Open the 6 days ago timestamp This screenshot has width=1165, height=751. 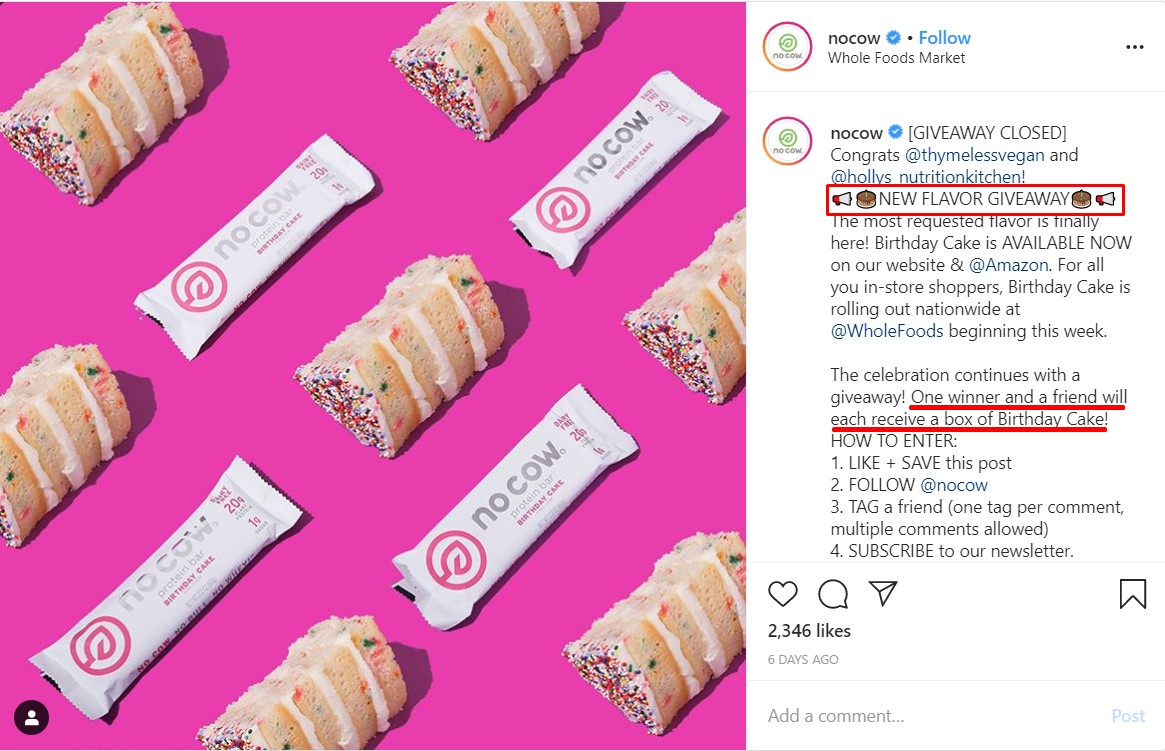803,660
